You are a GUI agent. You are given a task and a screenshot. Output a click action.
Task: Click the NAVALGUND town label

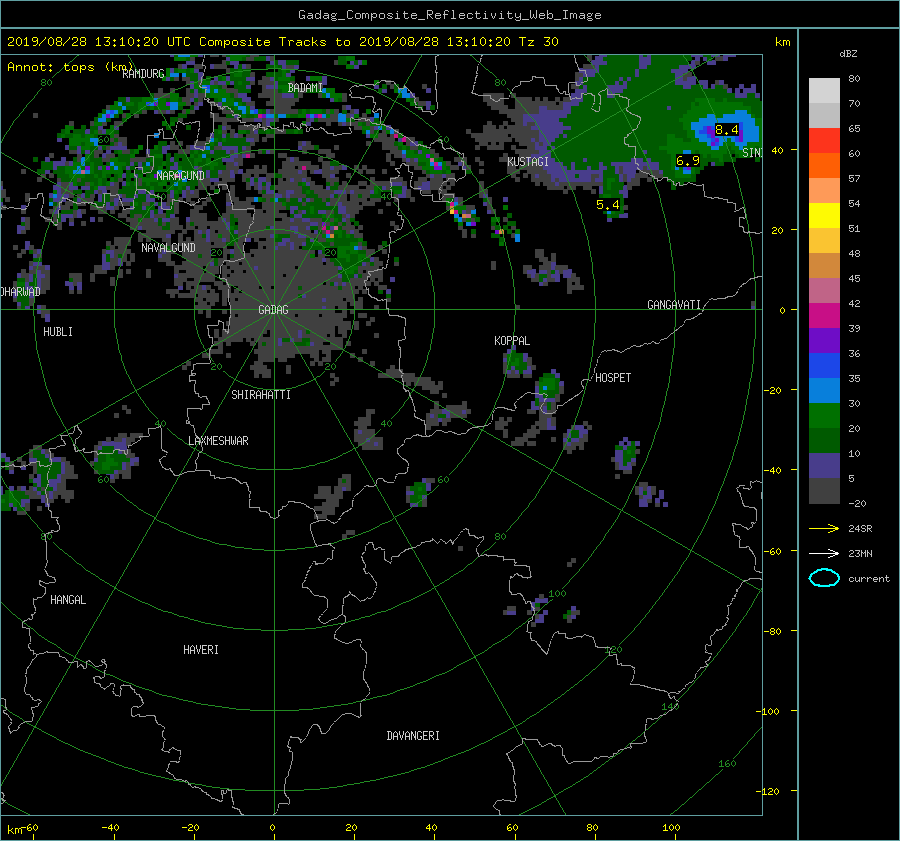click(168, 248)
